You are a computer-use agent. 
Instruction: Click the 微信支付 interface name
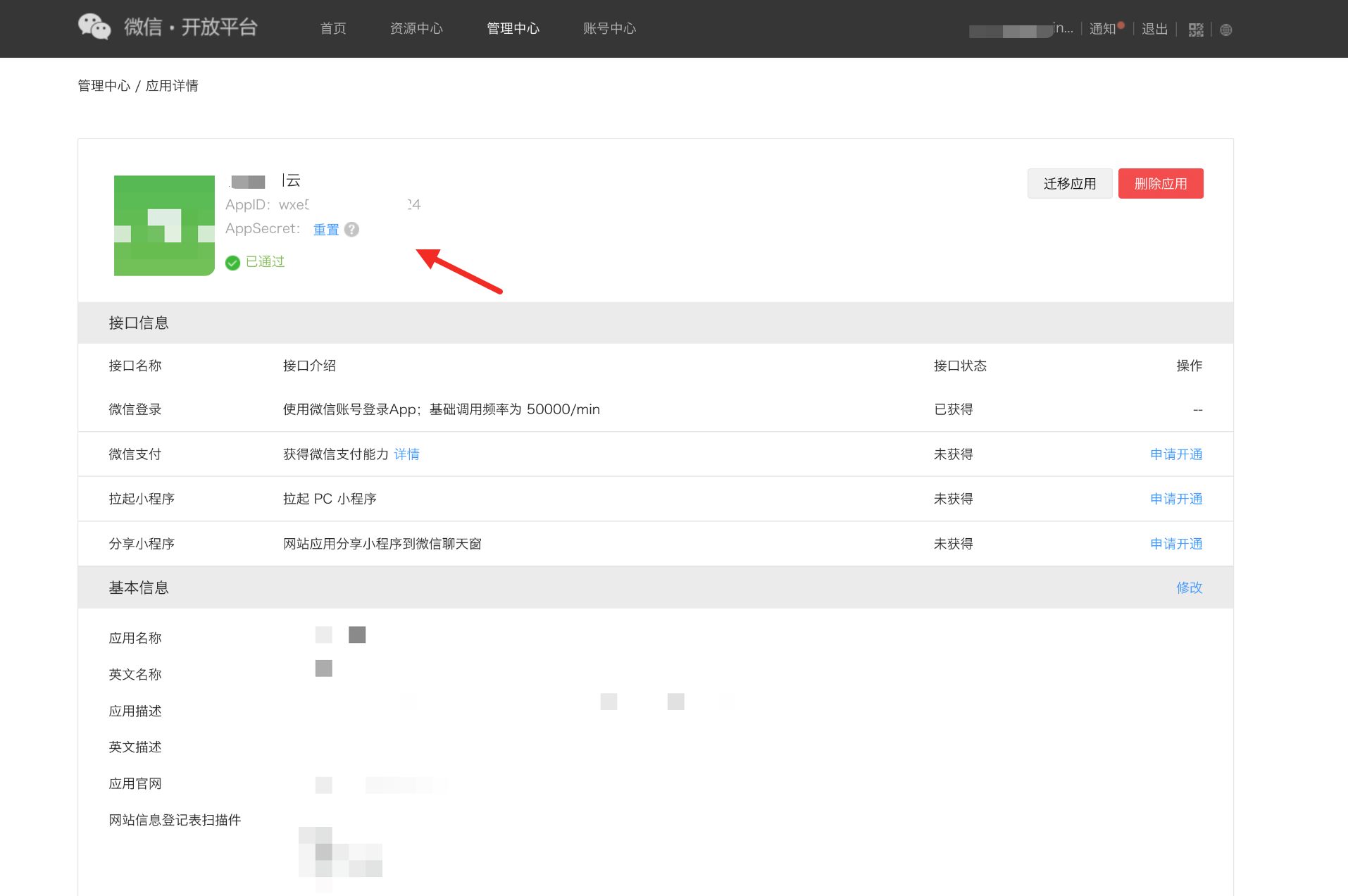click(x=135, y=454)
